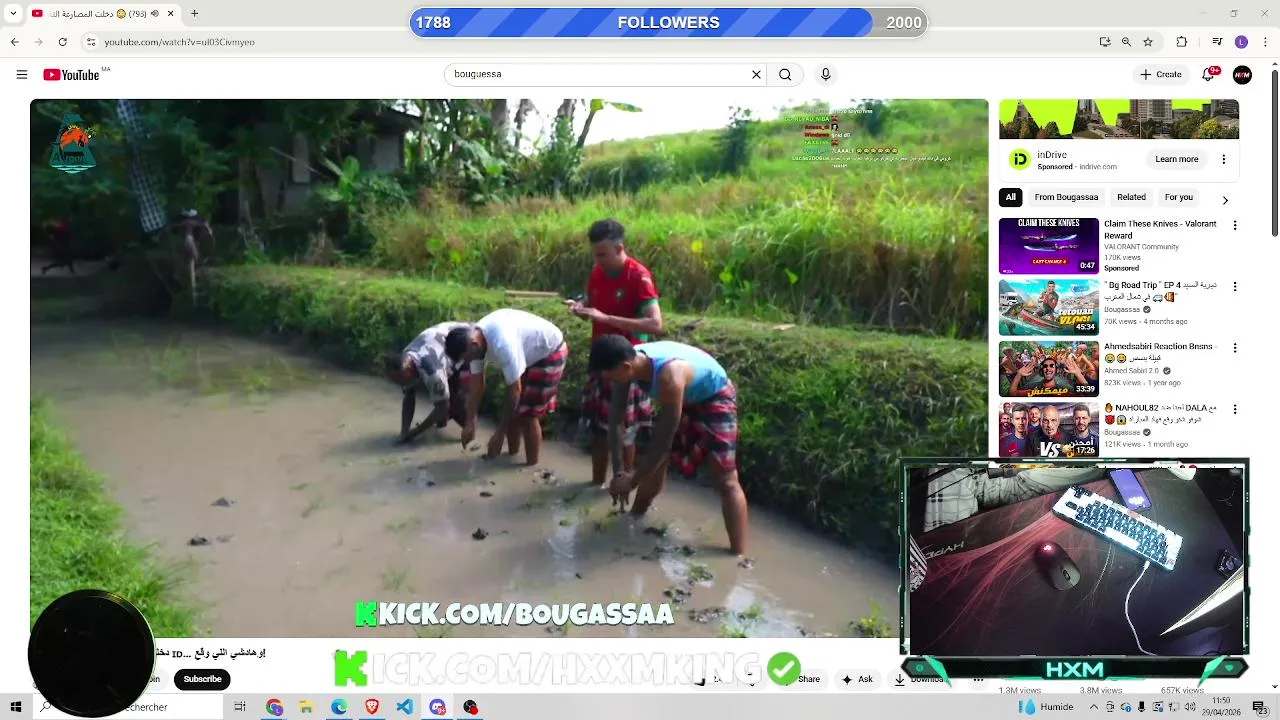Open the tab search dropdown arrow

[14, 13]
